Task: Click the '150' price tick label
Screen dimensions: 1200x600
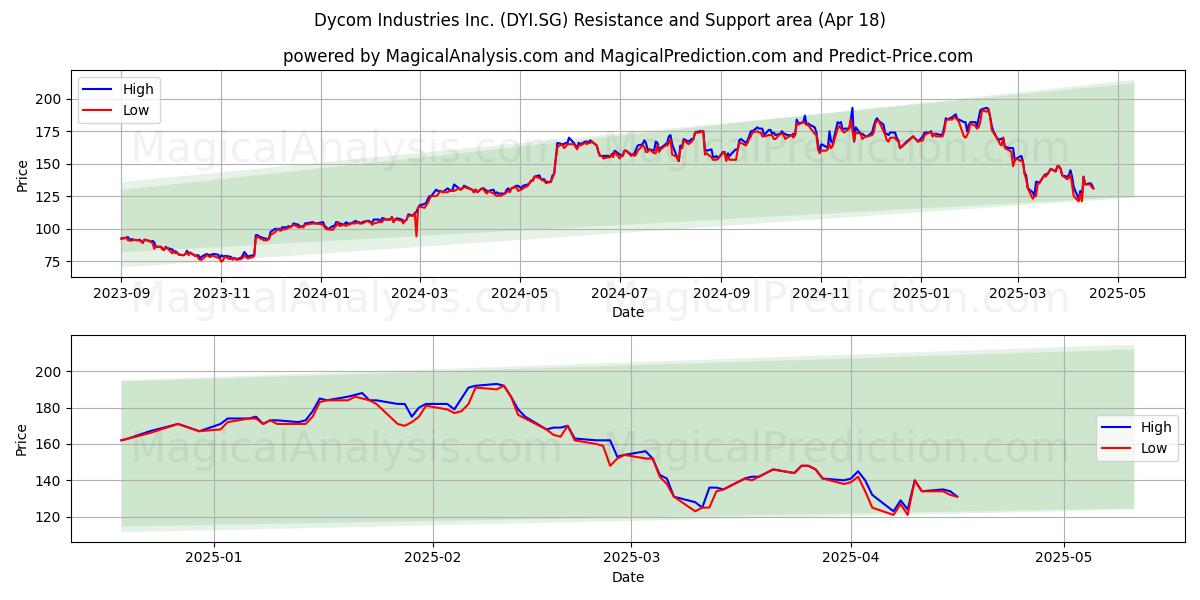Action: pos(49,164)
